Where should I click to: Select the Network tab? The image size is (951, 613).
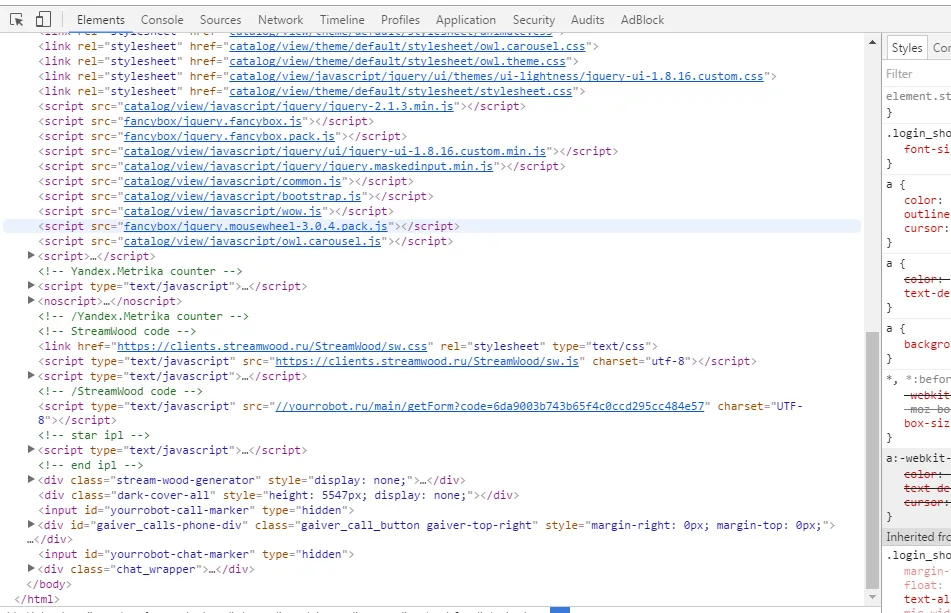tap(280, 20)
